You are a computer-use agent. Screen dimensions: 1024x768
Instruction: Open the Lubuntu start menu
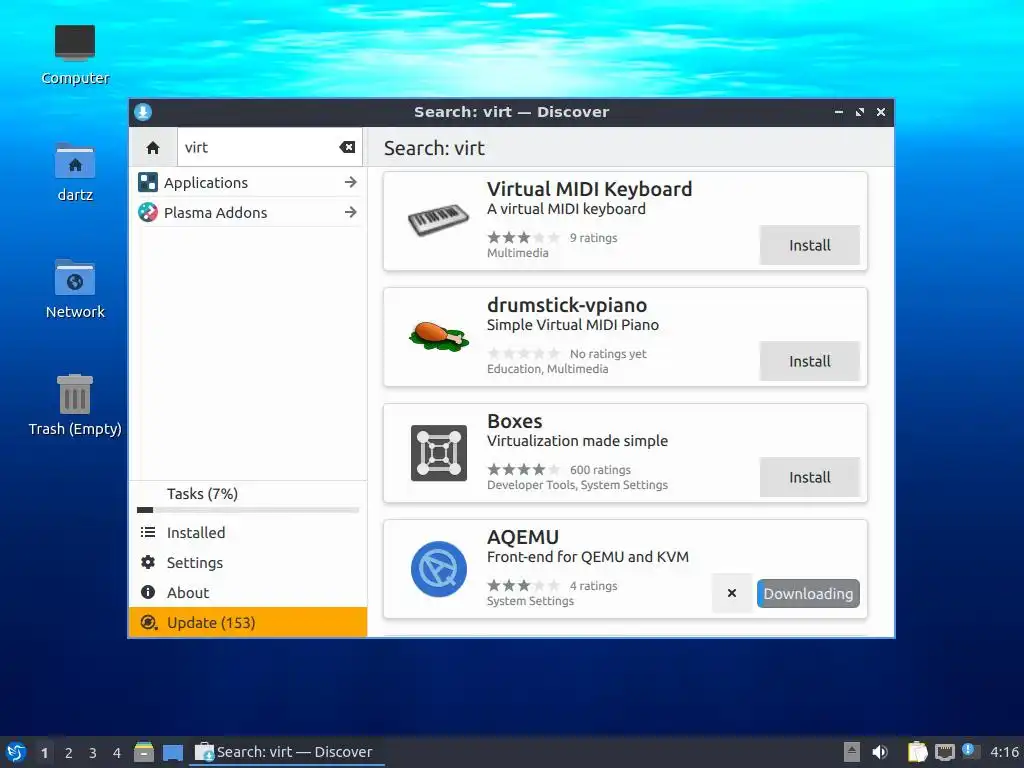[16, 752]
